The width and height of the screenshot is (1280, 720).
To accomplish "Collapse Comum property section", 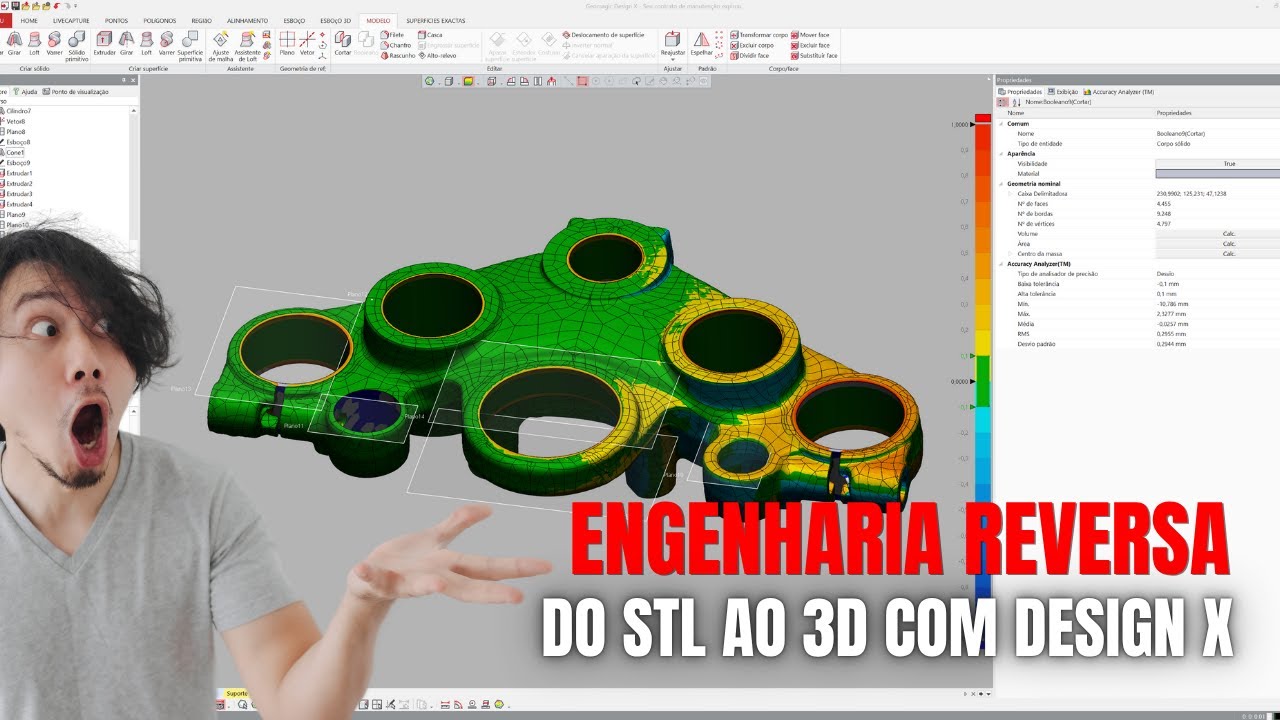I will 1001,124.
